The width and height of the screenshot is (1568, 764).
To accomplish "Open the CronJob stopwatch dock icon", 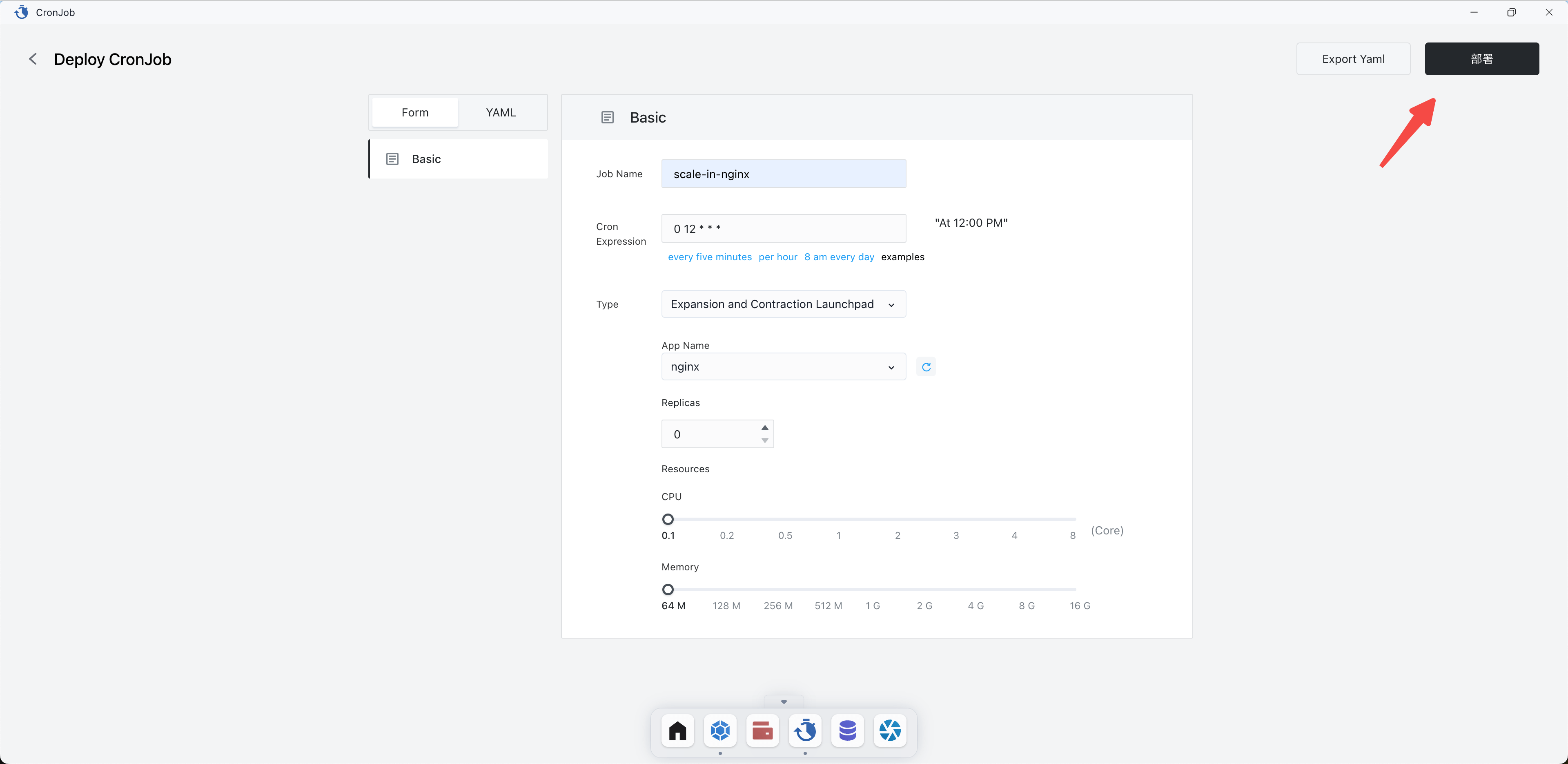I will tap(805, 730).
